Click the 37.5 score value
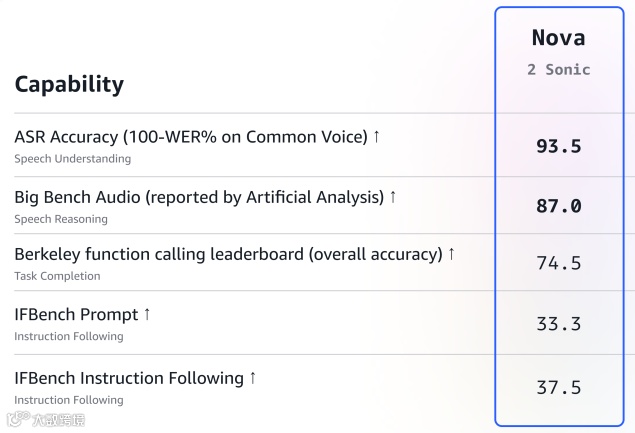Viewport: 635px width, 433px height. point(558,387)
